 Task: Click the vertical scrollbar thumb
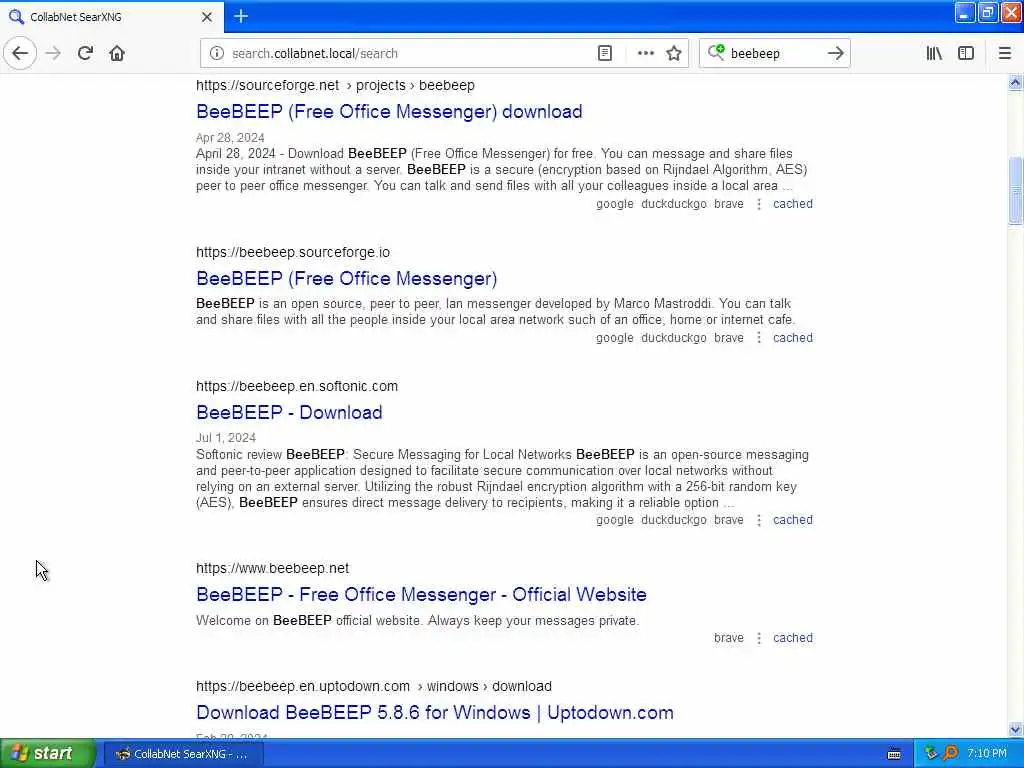pyautogui.click(x=1015, y=191)
